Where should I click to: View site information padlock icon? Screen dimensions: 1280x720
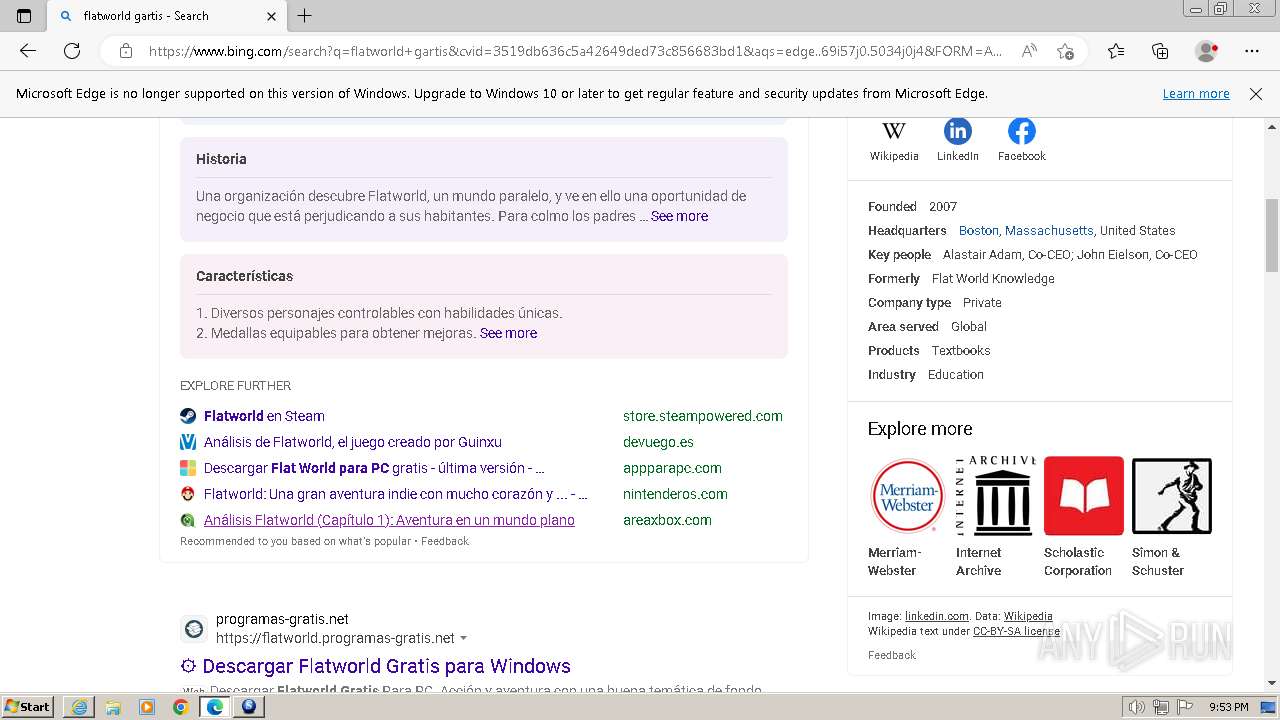(x=125, y=51)
